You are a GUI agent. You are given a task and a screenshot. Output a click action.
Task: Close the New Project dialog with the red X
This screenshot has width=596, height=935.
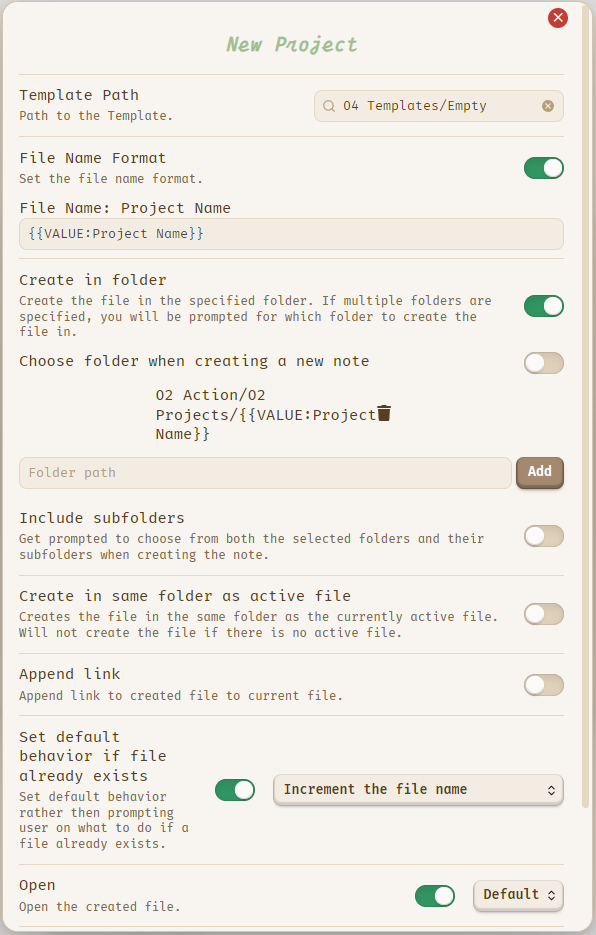click(558, 18)
